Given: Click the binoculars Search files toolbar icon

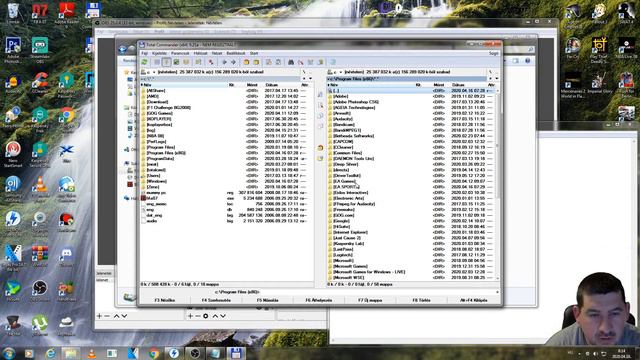Looking at the screenshot, I should 291,62.
